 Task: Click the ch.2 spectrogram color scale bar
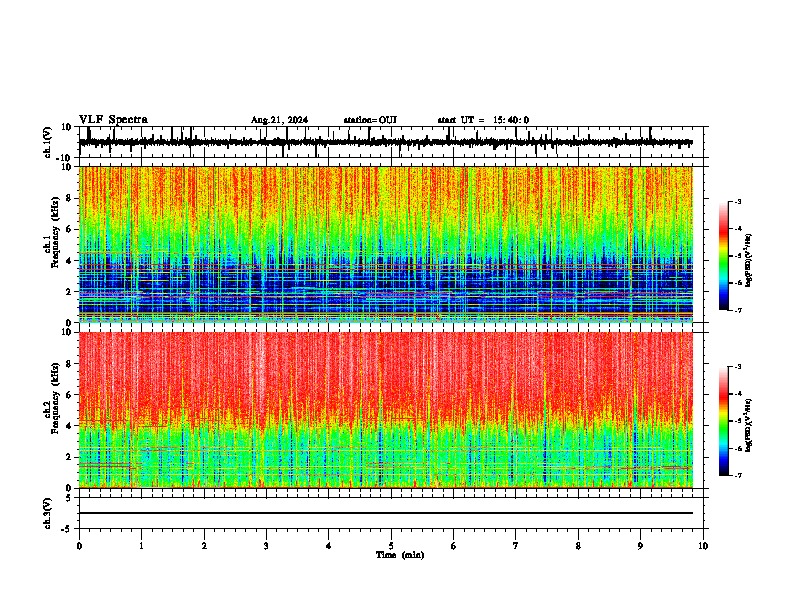pyautogui.click(x=724, y=421)
